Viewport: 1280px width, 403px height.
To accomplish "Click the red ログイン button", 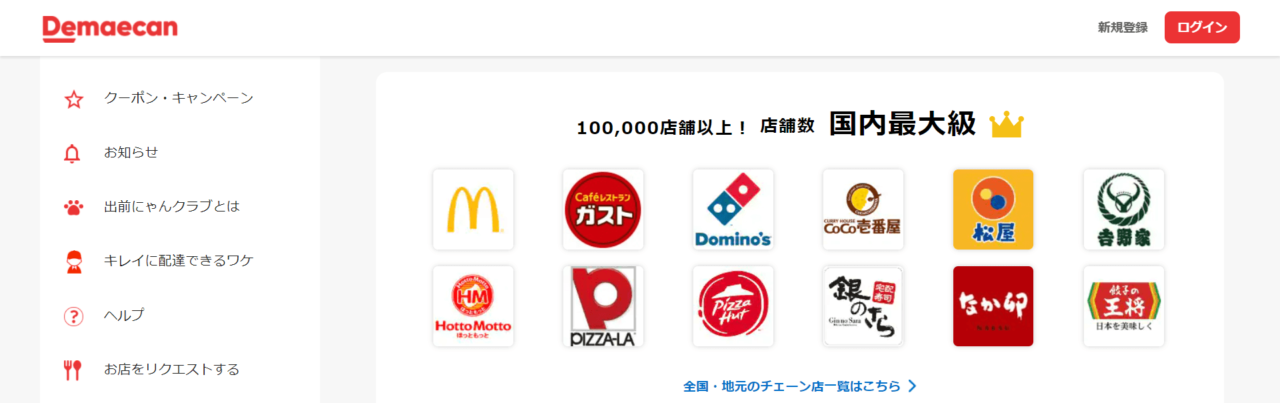I will [x=1202, y=27].
